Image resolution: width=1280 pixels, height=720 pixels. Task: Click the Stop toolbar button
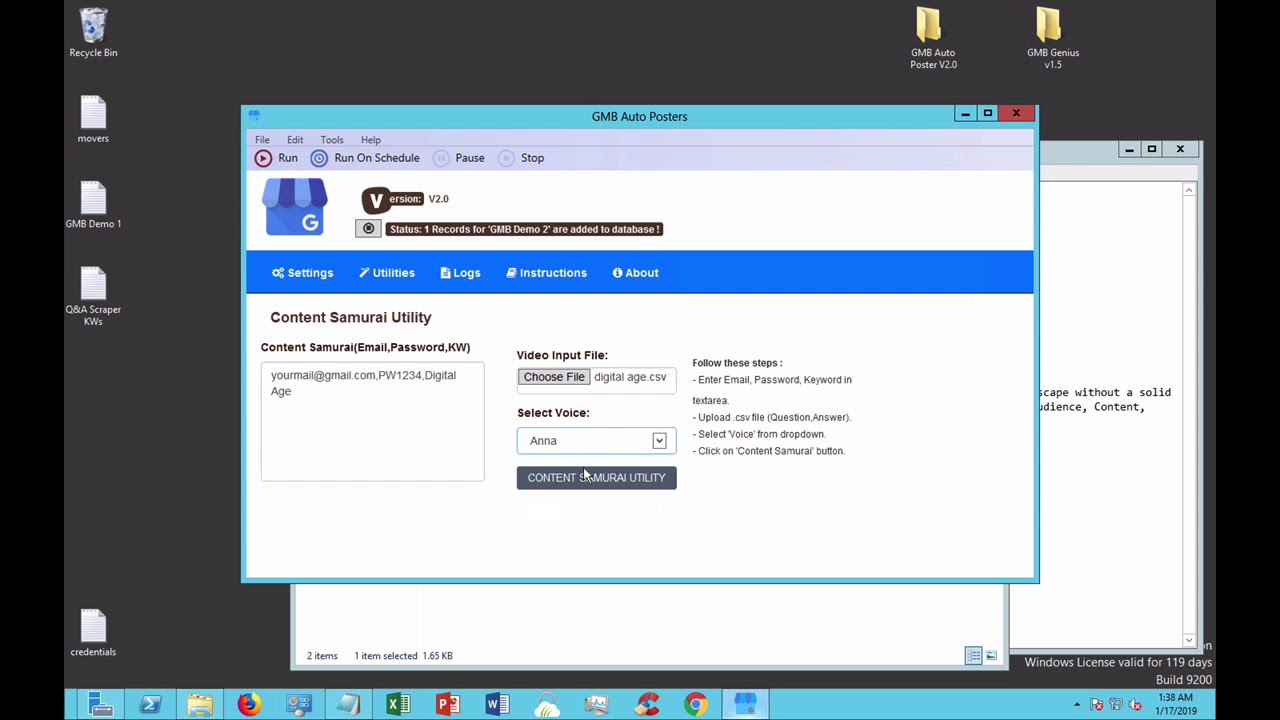tap(521, 158)
